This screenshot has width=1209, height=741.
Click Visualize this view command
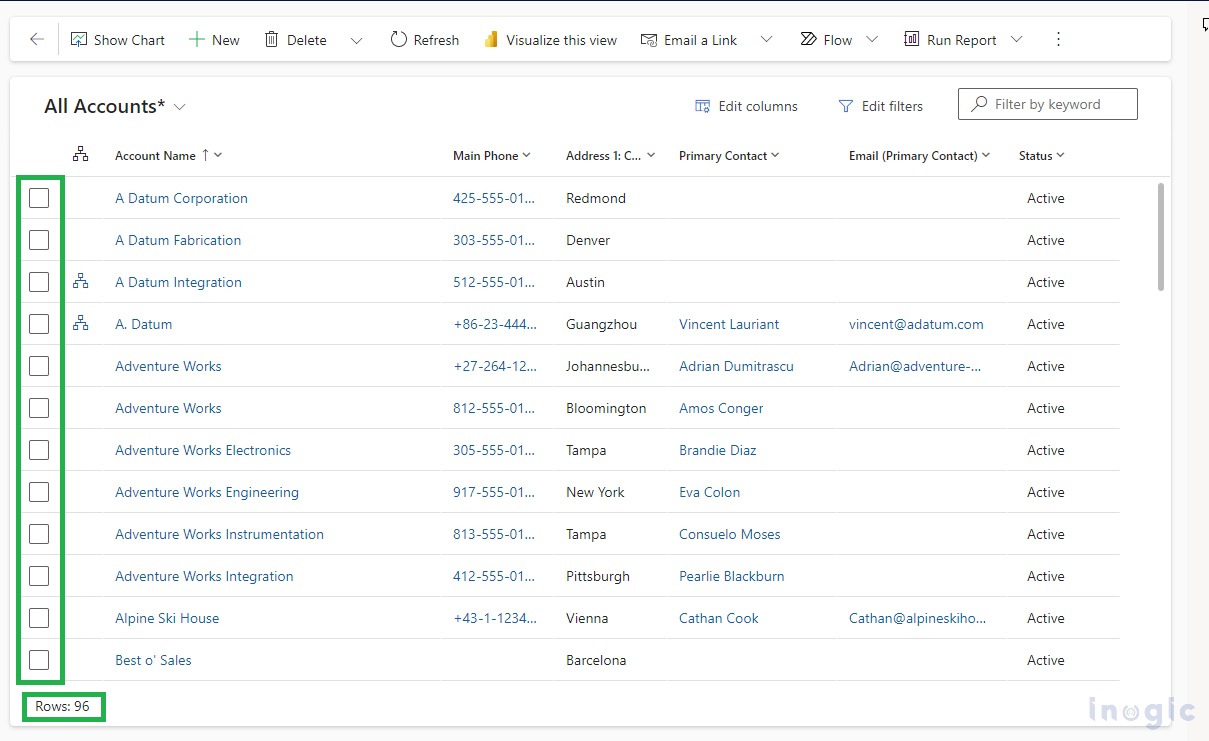point(561,40)
